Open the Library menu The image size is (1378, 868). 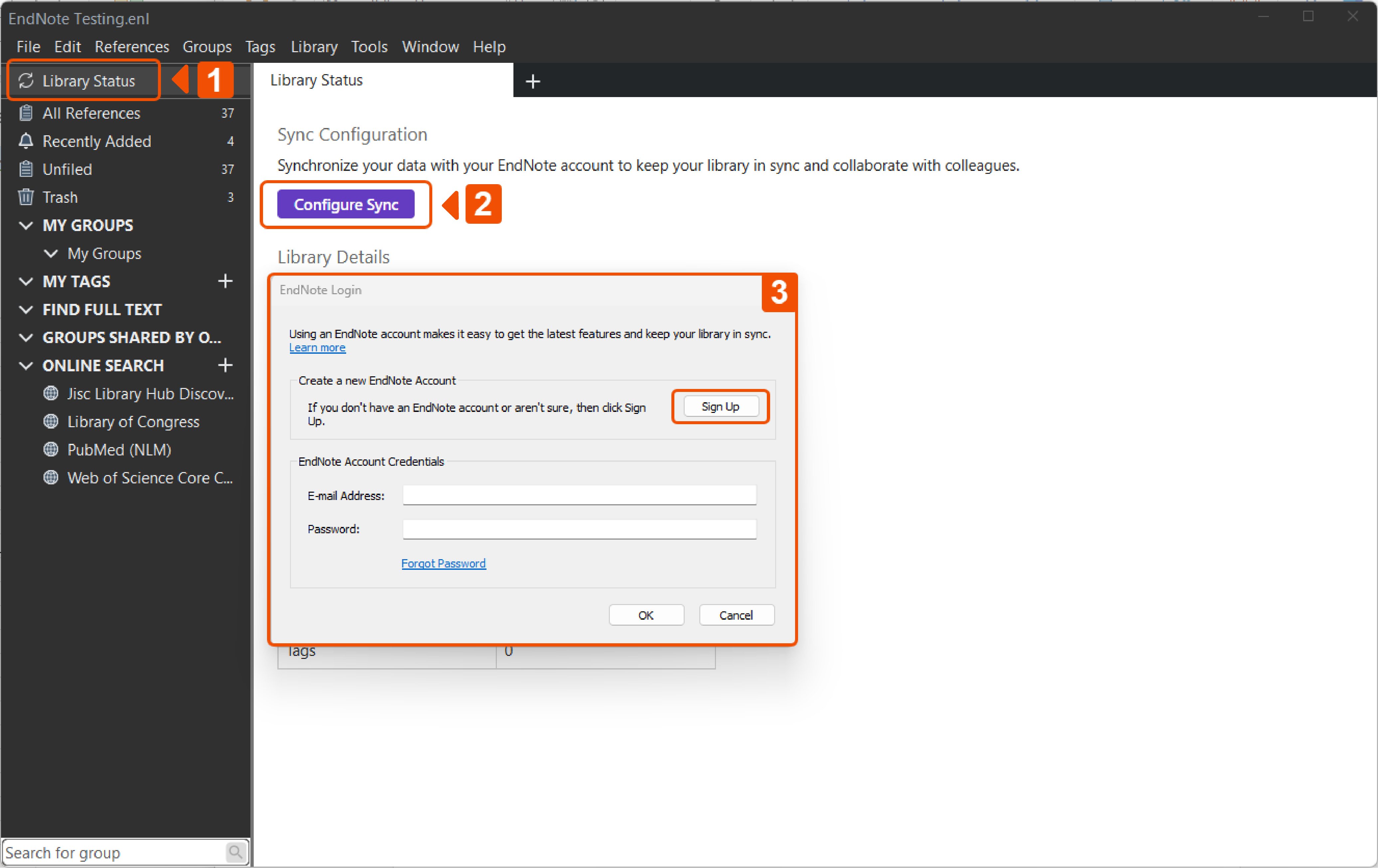(314, 46)
